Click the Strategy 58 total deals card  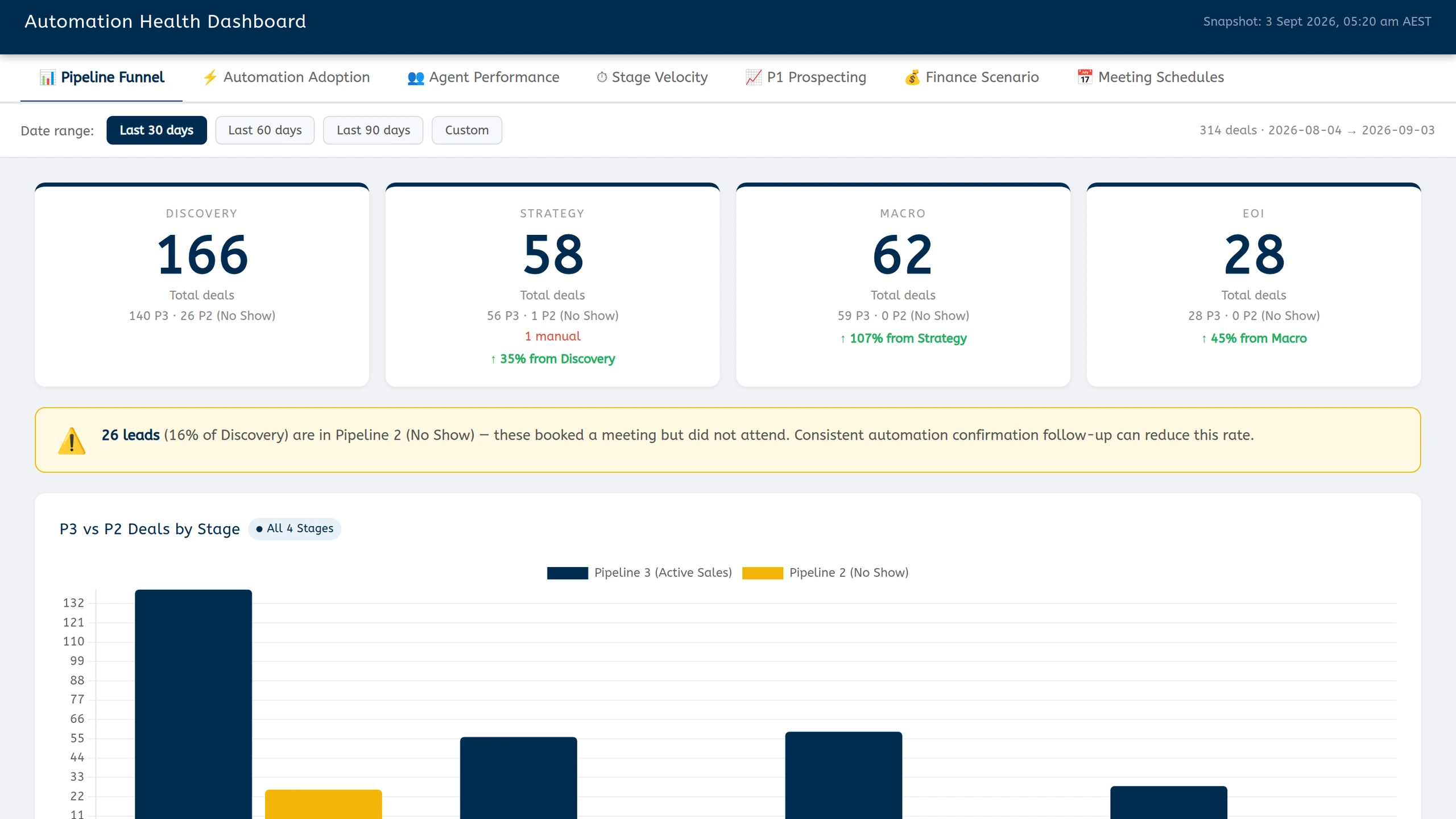pos(552,285)
